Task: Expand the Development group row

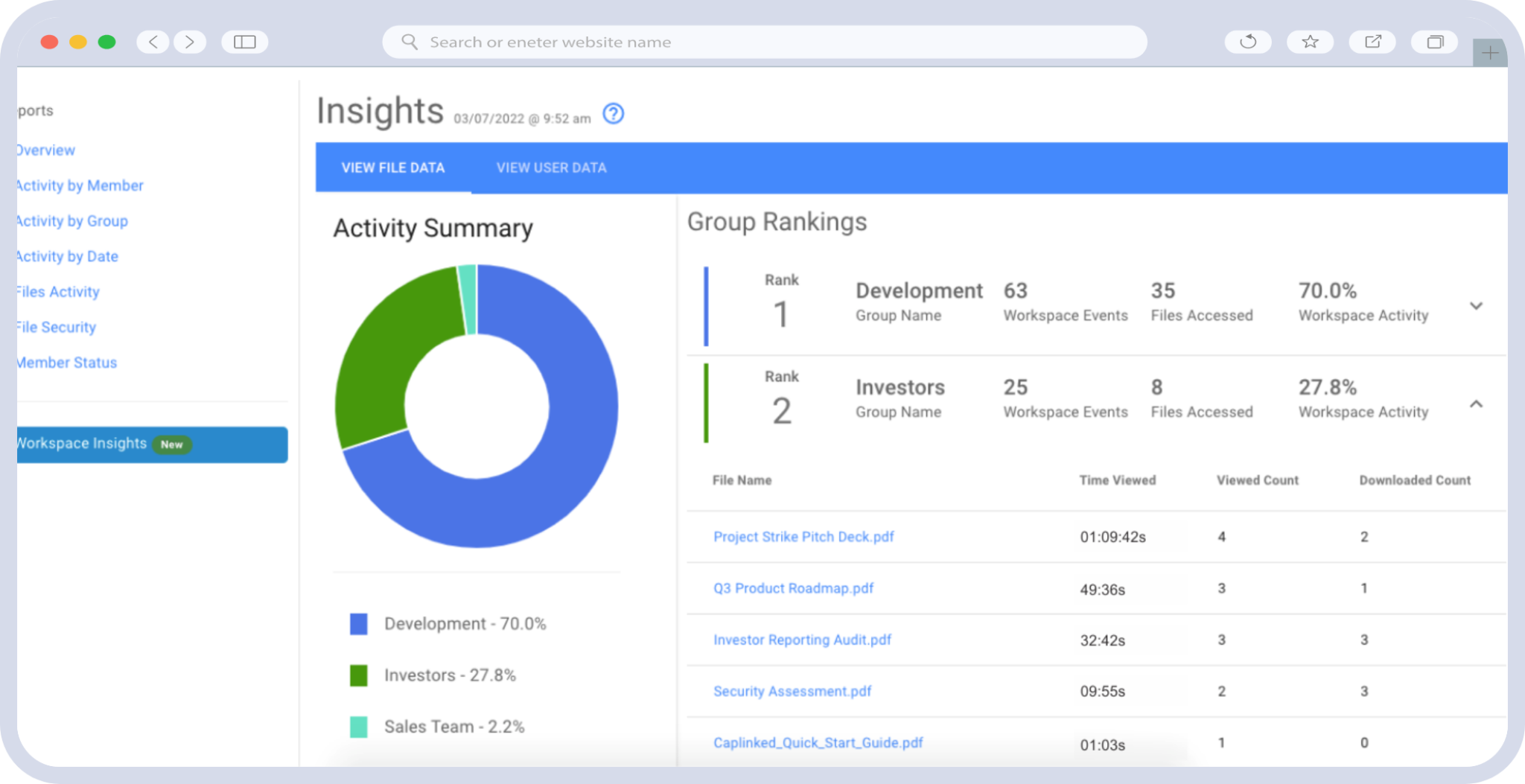Action: pos(1476,305)
